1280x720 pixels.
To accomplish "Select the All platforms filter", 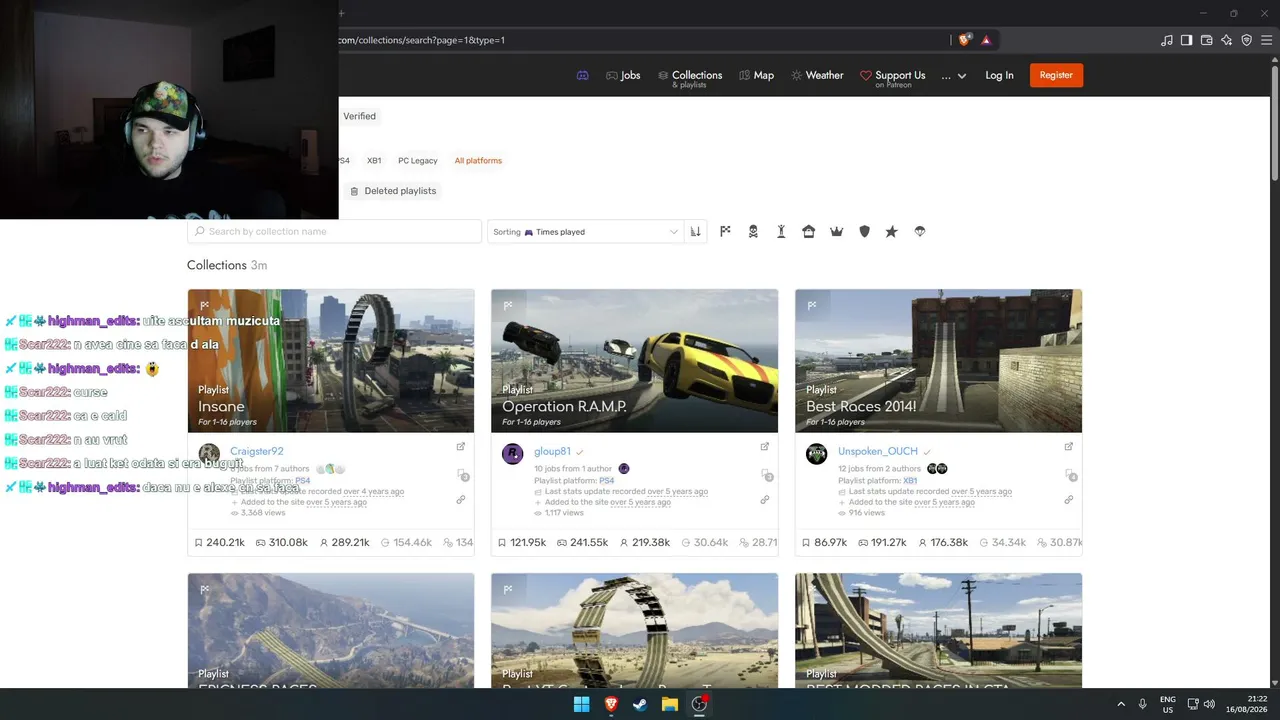I will pyautogui.click(x=478, y=161).
